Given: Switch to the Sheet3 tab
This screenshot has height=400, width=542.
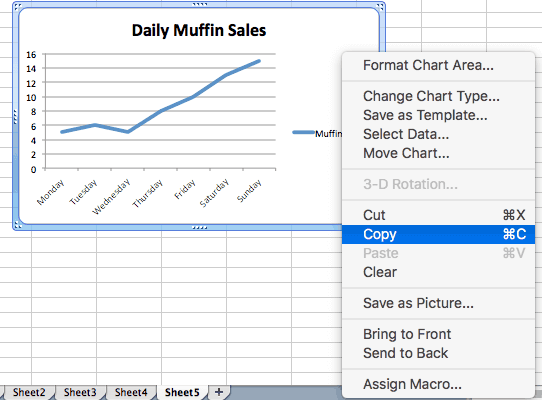Looking at the screenshot, I should 80,392.
